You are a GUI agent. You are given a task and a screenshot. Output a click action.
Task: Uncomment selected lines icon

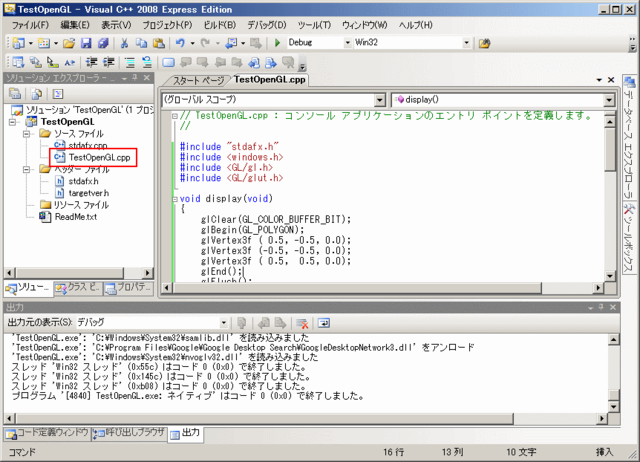147,62
